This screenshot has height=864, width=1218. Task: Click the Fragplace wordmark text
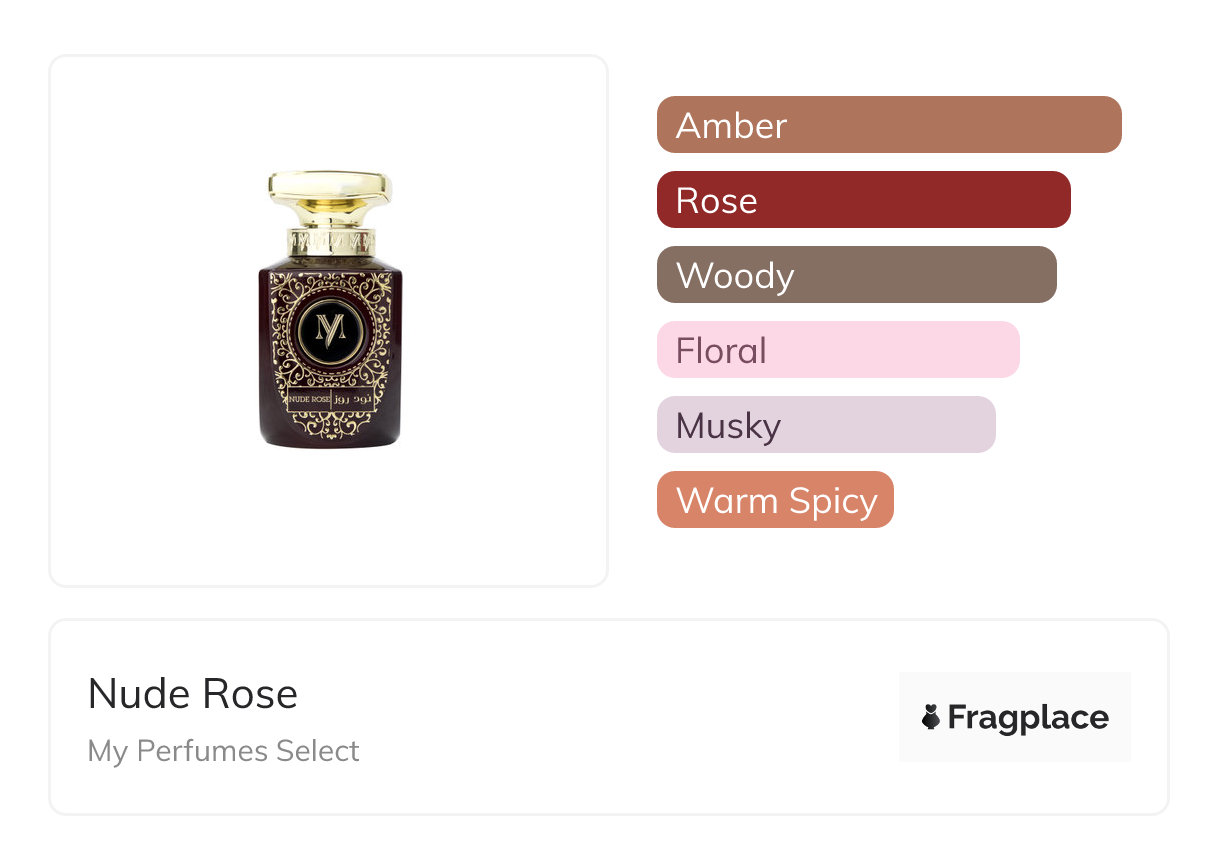click(x=1027, y=717)
